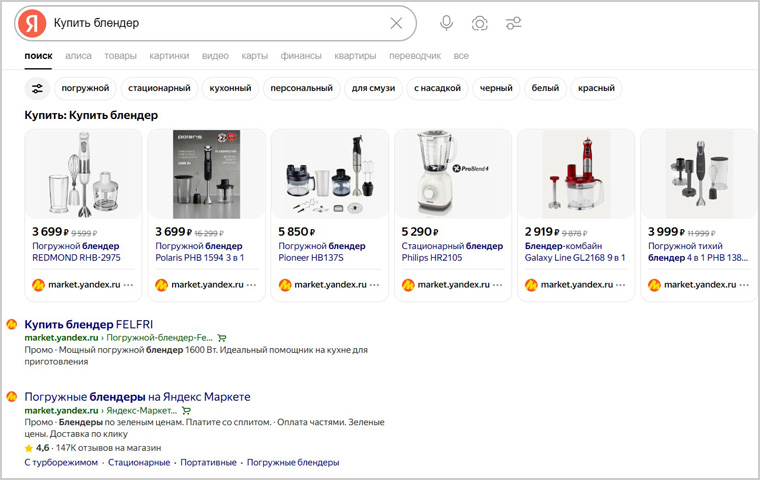
Task: Open more options dots on Pioneer card
Action: click(375, 285)
